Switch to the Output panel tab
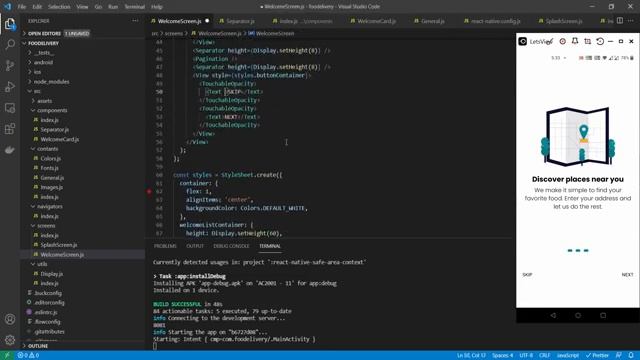Image resolution: width=640 pixels, height=360 pixels. pos(195,246)
